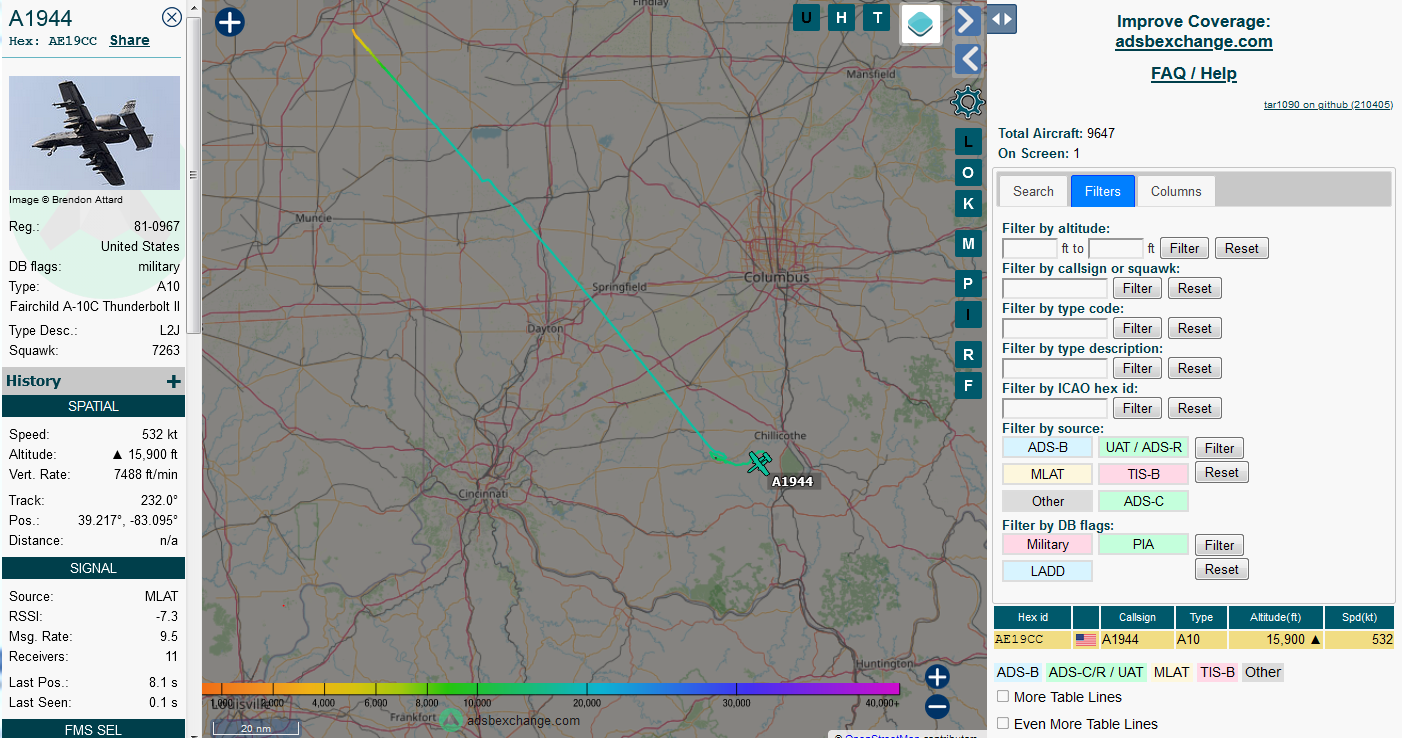Open the map layers selector
This screenshot has height=738, width=1402.
[x=921, y=23]
